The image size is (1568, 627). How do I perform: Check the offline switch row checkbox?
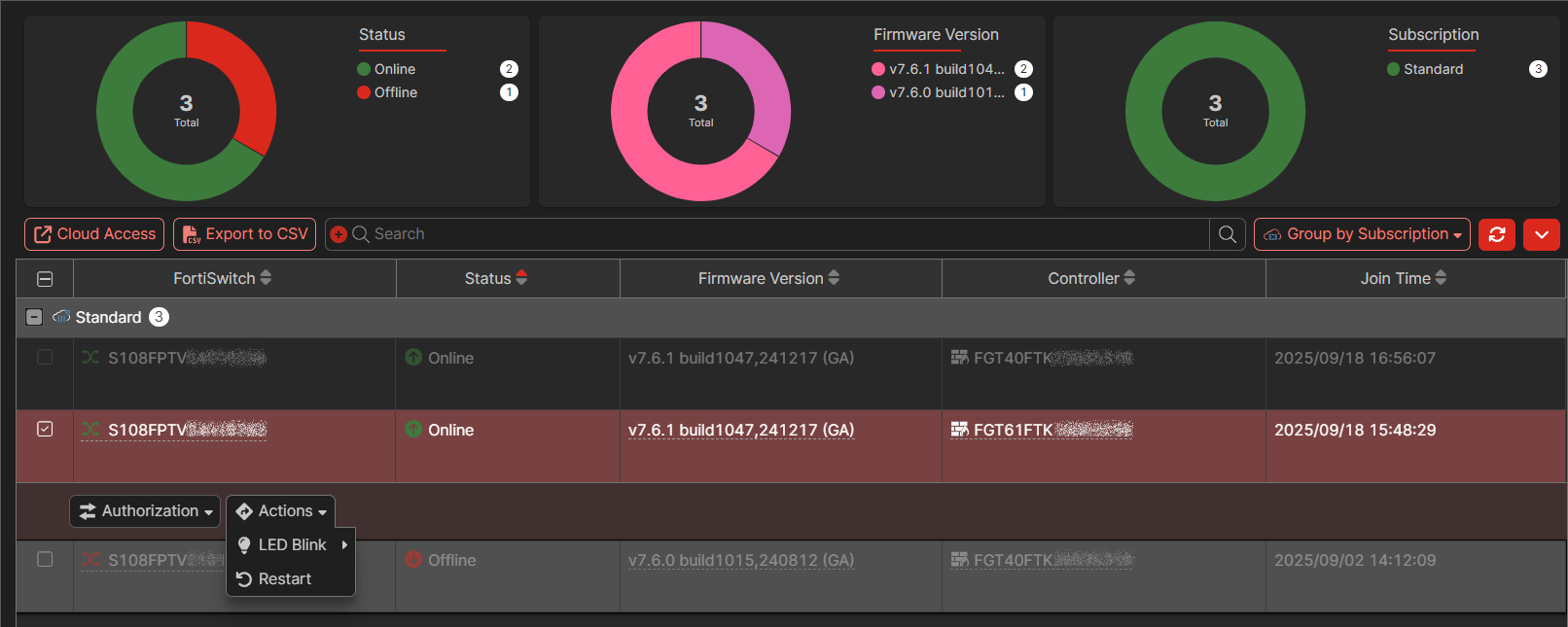tap(45, 559)
